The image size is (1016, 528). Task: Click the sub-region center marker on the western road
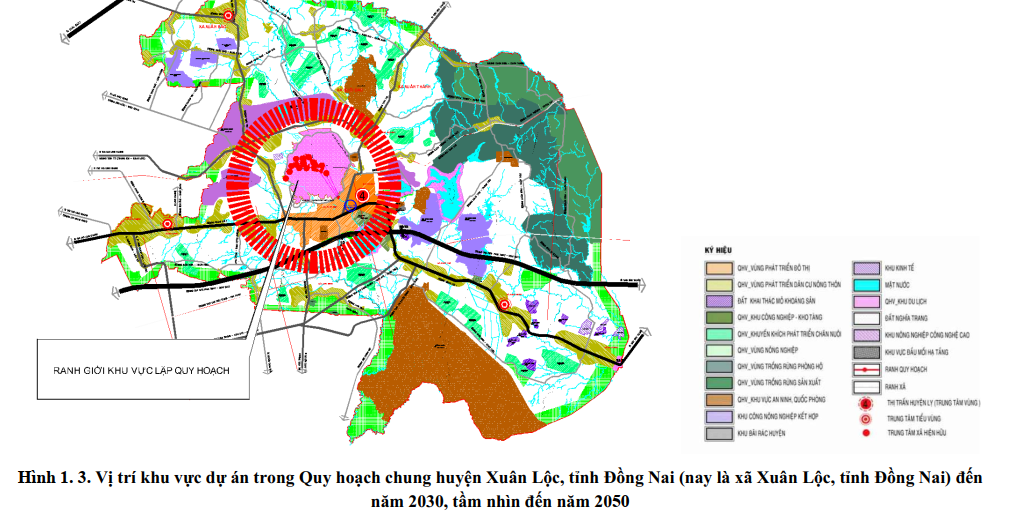point(168,224)
